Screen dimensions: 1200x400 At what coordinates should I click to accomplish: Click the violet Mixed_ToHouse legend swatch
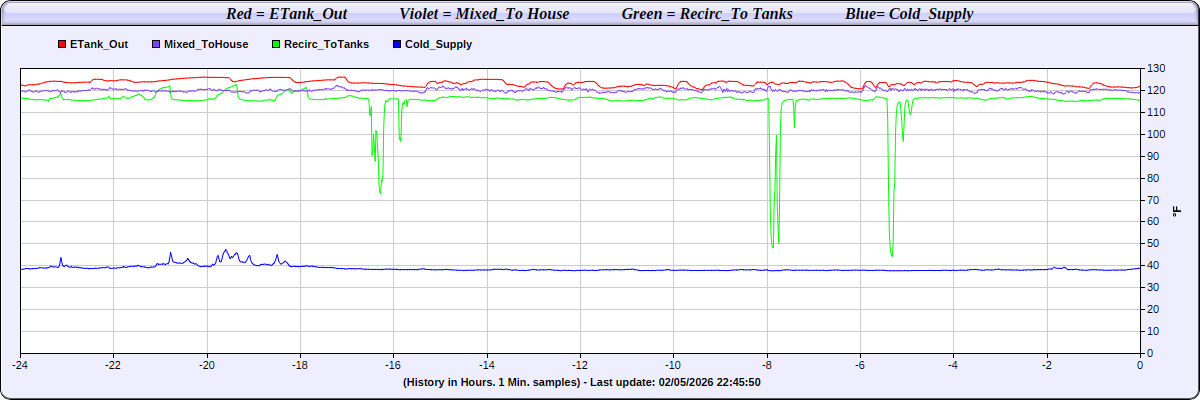tap(155, 45)
